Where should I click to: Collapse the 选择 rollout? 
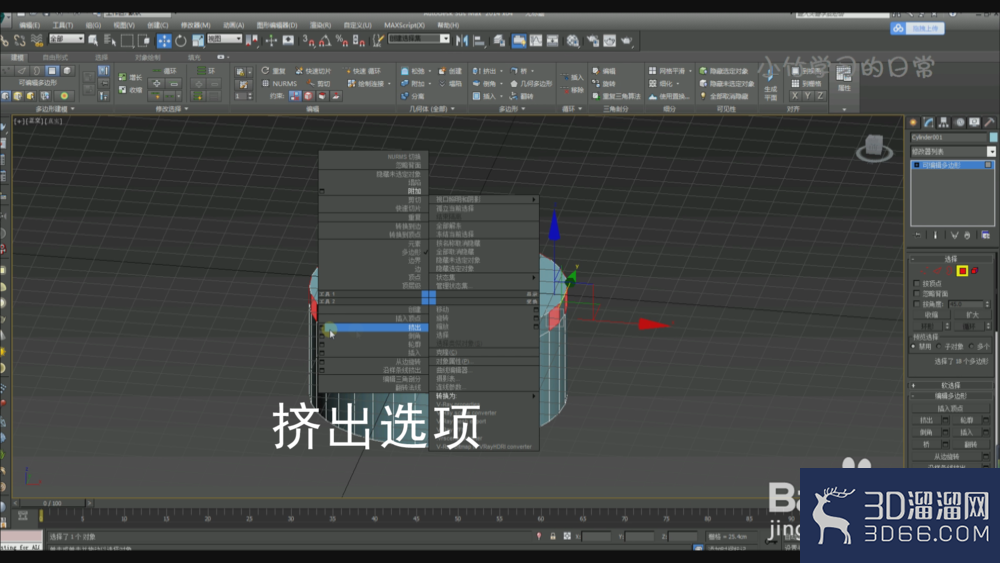[x=950, y=259]
